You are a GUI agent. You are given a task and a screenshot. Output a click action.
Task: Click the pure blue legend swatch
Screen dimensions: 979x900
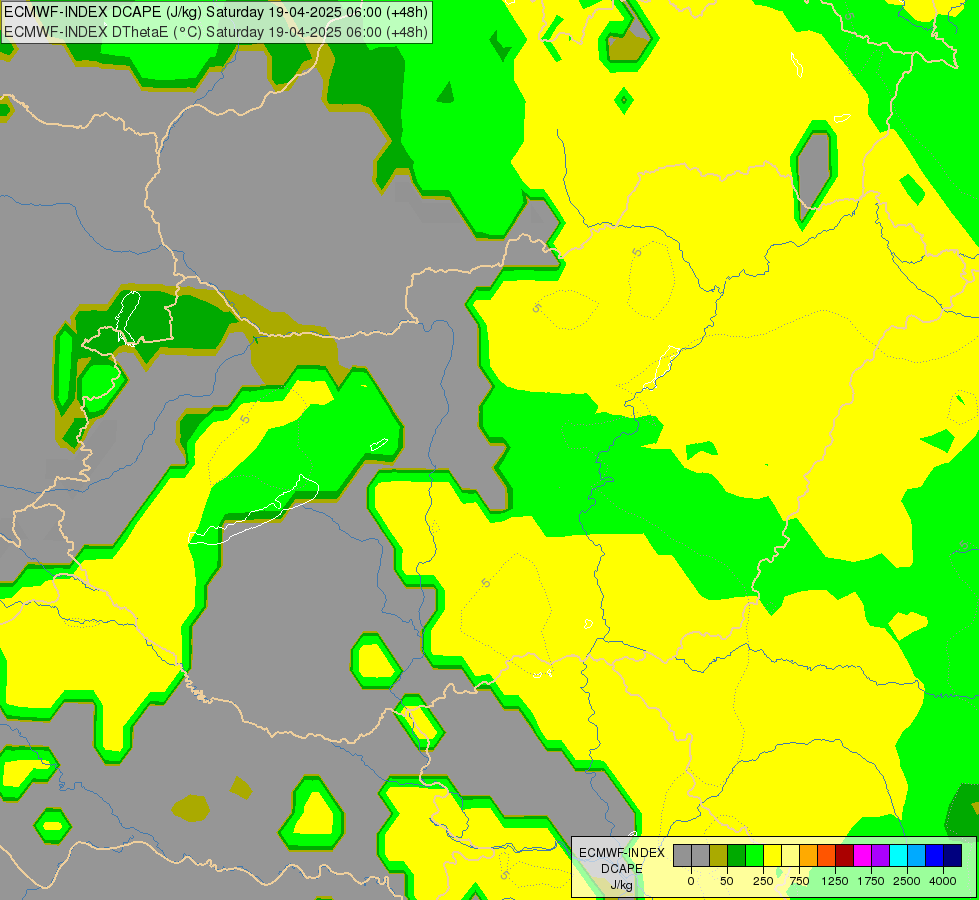935,856
